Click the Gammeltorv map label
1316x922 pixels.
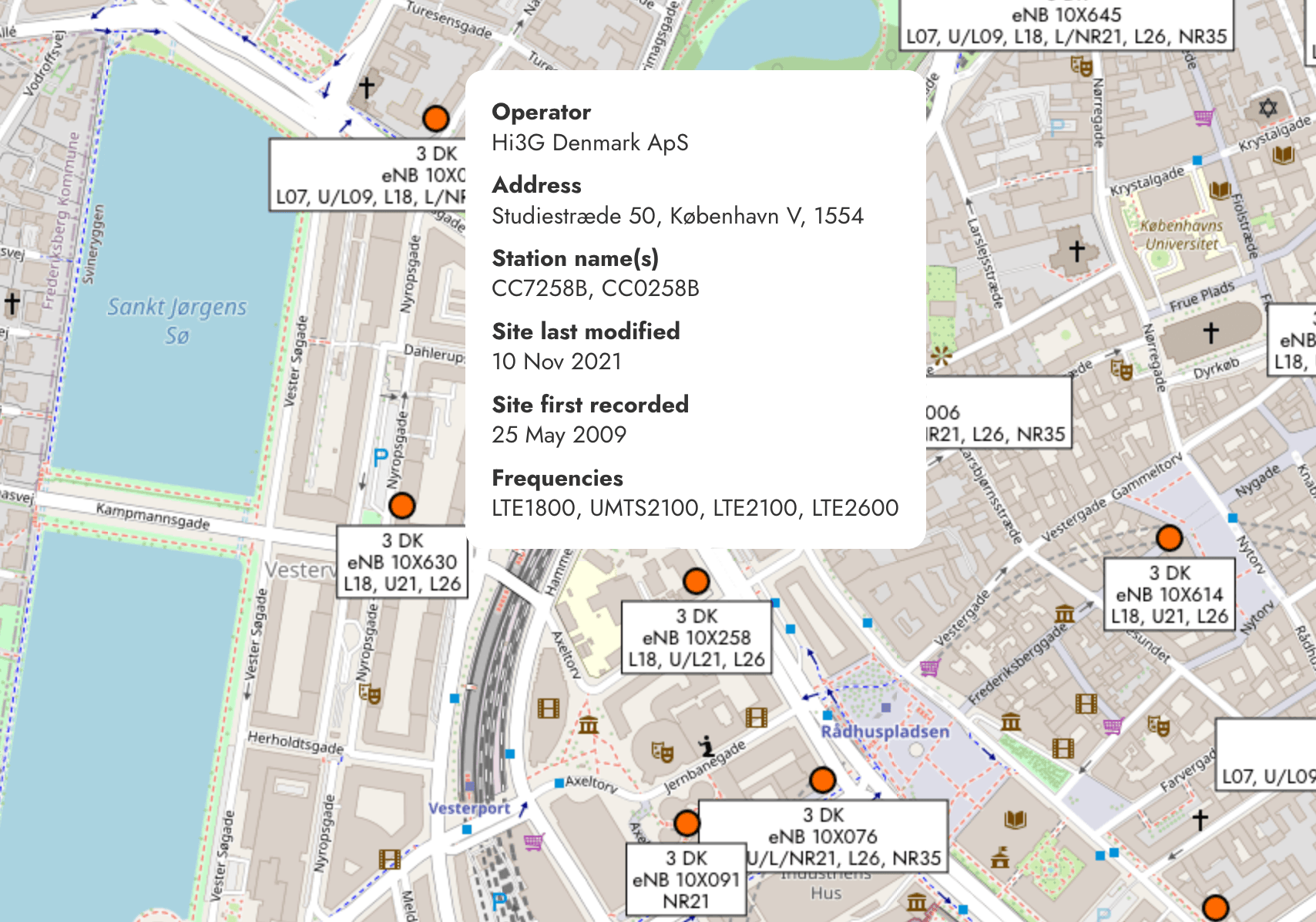(1147, 476)
